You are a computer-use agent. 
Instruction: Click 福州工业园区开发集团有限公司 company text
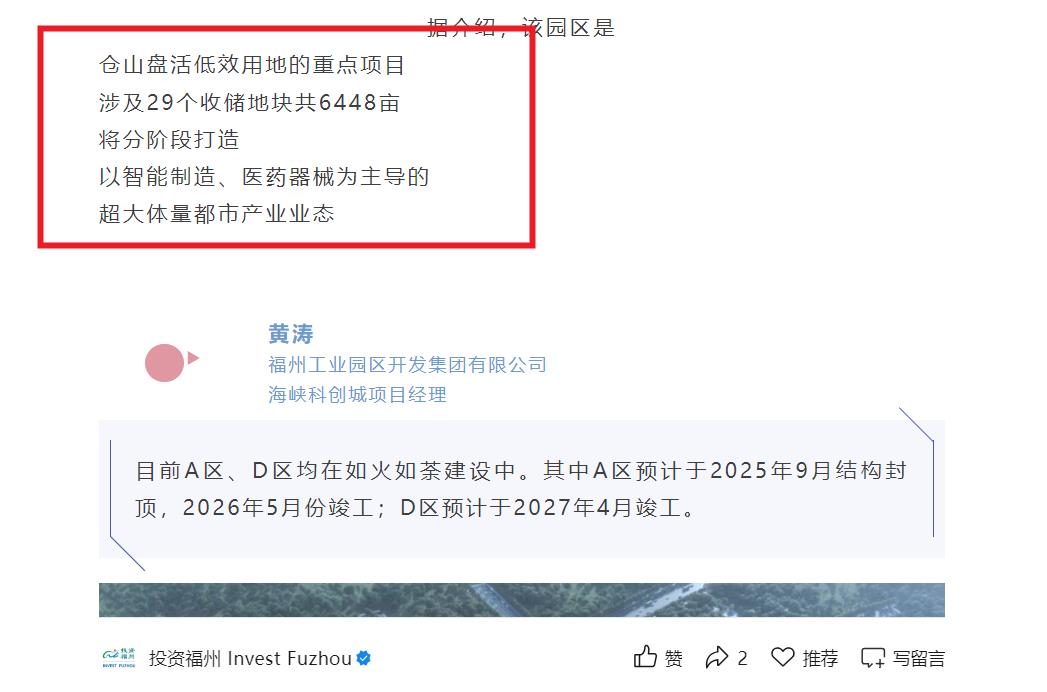point(407,365)
